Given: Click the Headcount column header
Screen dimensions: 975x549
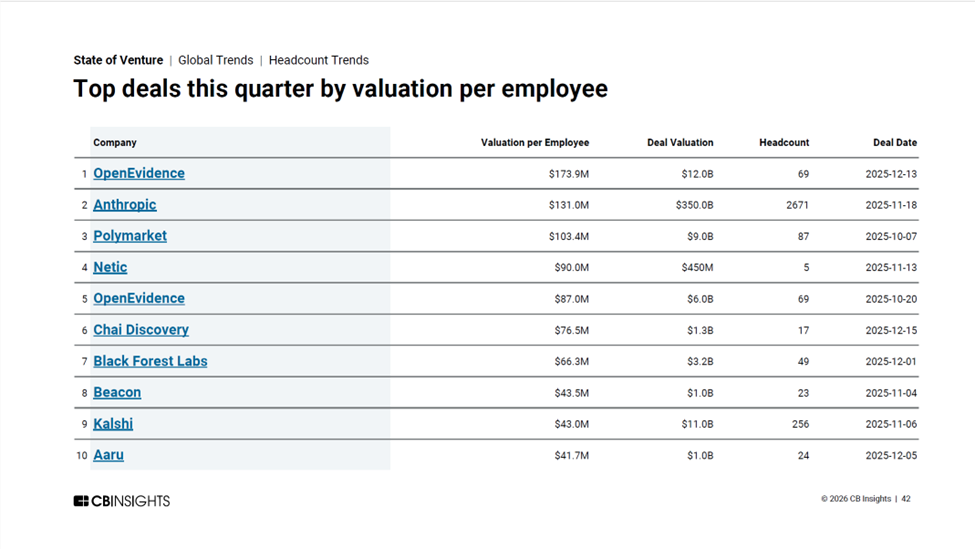Looking at the screenshot, I should [x=784, y=143].
